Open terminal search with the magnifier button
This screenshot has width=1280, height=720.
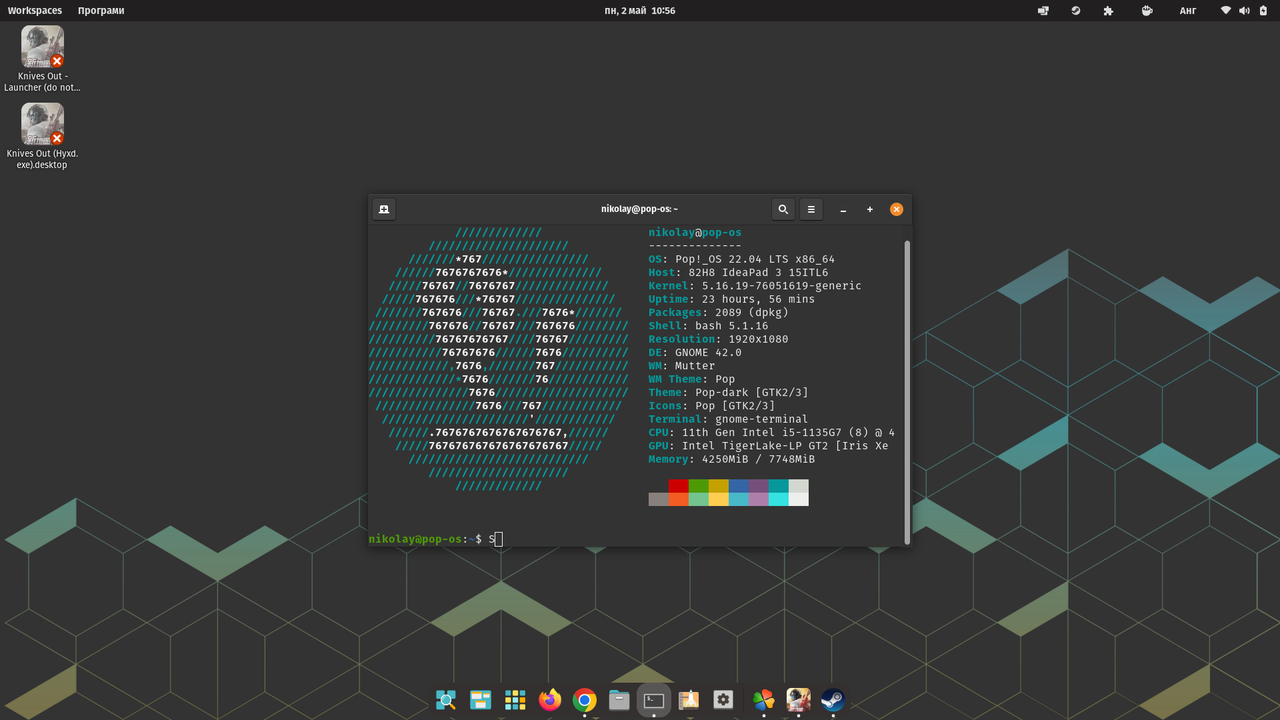tap(783, 209)
